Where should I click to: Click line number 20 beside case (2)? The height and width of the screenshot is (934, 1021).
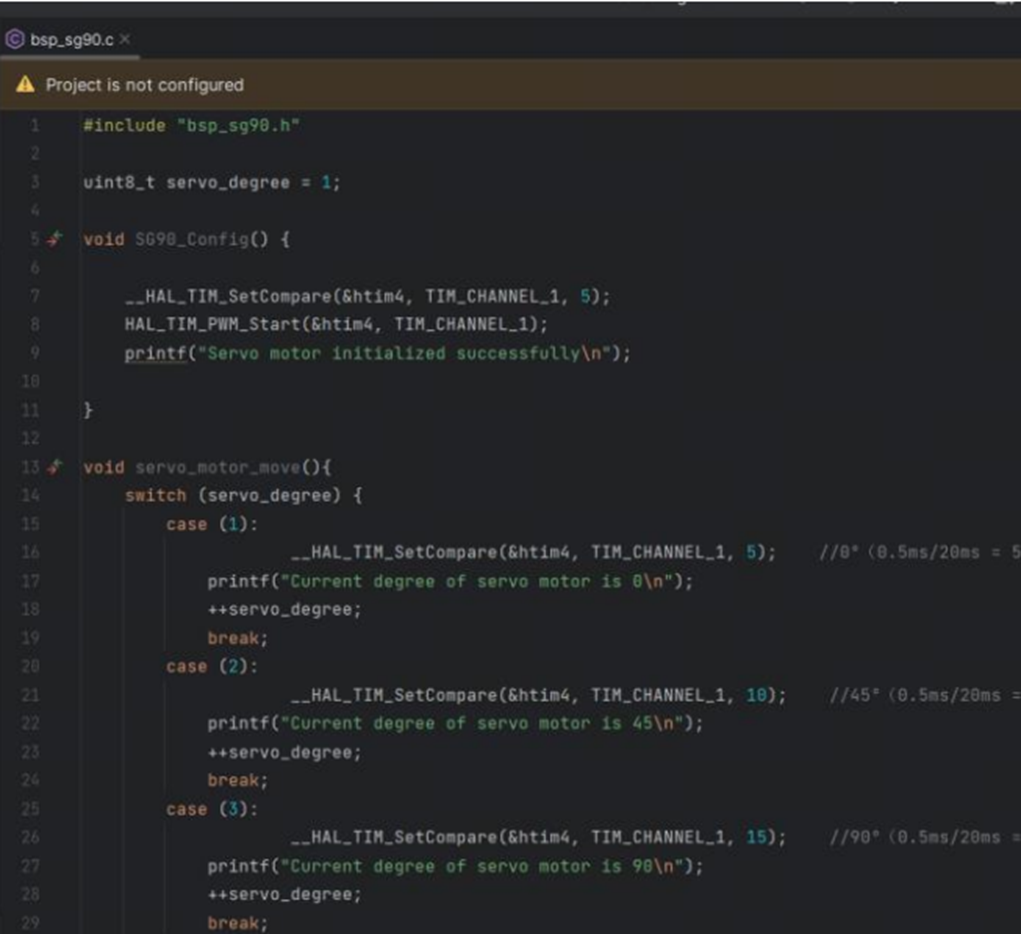tap(31, 666)
